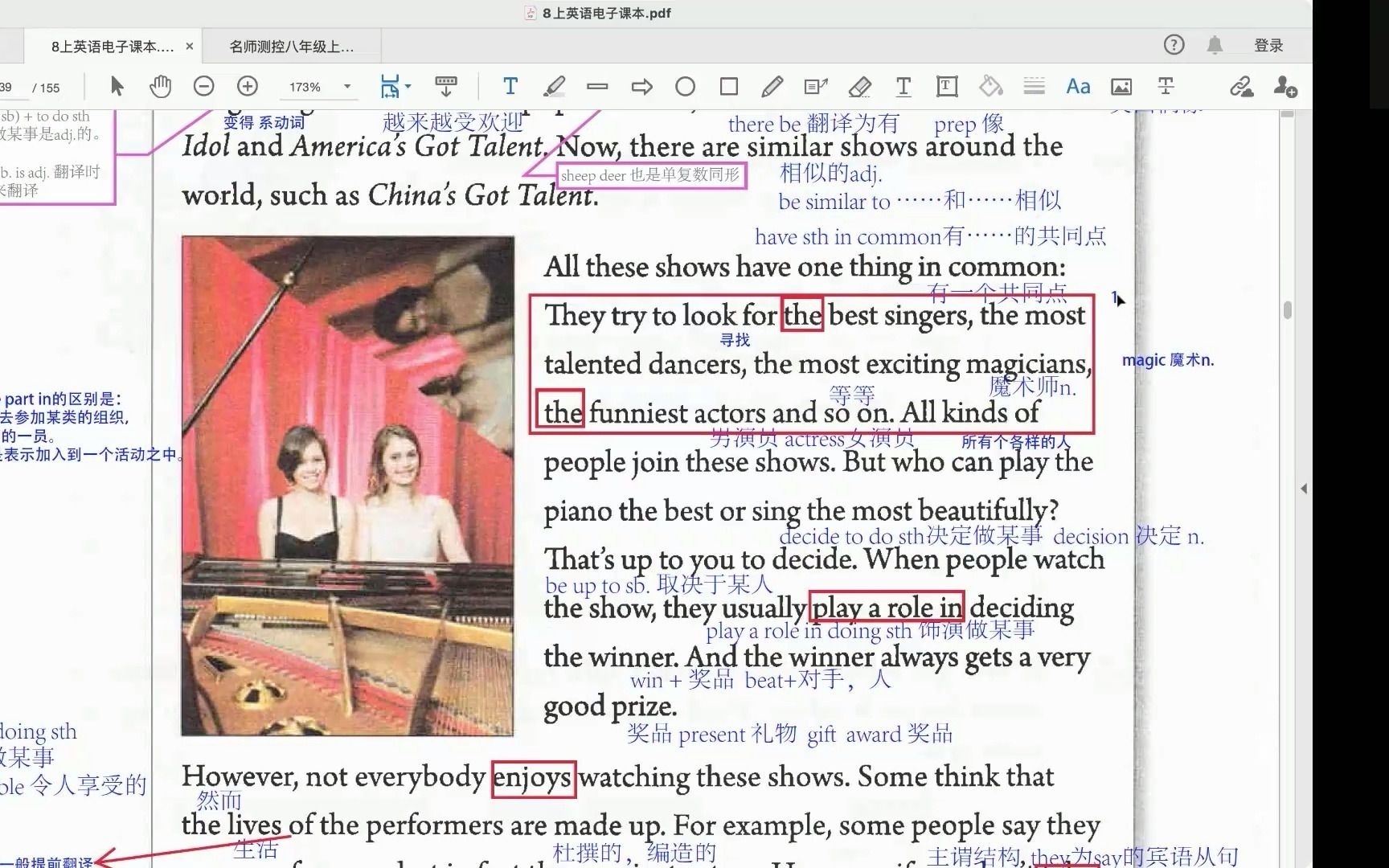
Task: Click the piano girls photo in document
Action: 347,485
